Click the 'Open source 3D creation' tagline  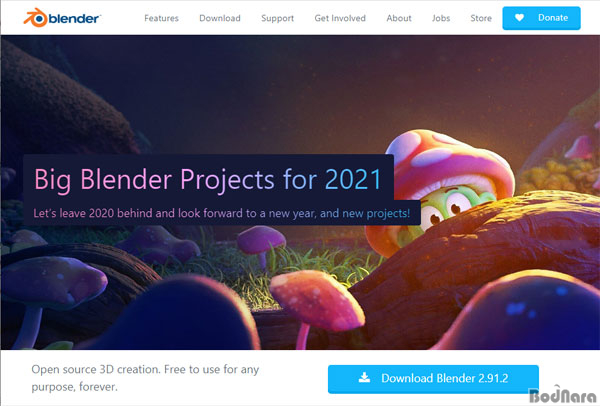point(145,378)
